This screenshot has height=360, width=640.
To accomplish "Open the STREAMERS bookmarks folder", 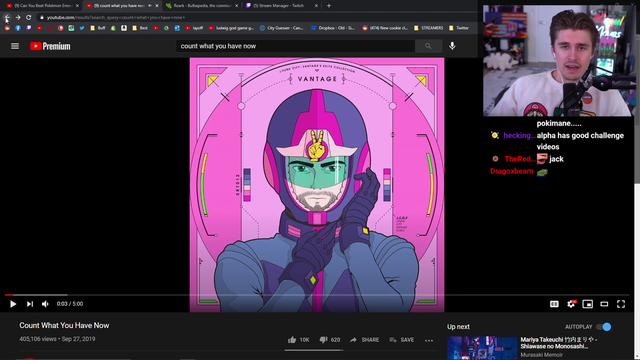I will pyautogui.click(x=429, y=28).
